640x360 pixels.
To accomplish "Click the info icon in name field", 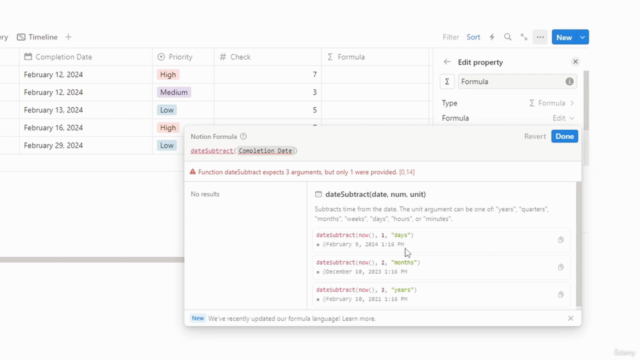I will coord(569,82).
